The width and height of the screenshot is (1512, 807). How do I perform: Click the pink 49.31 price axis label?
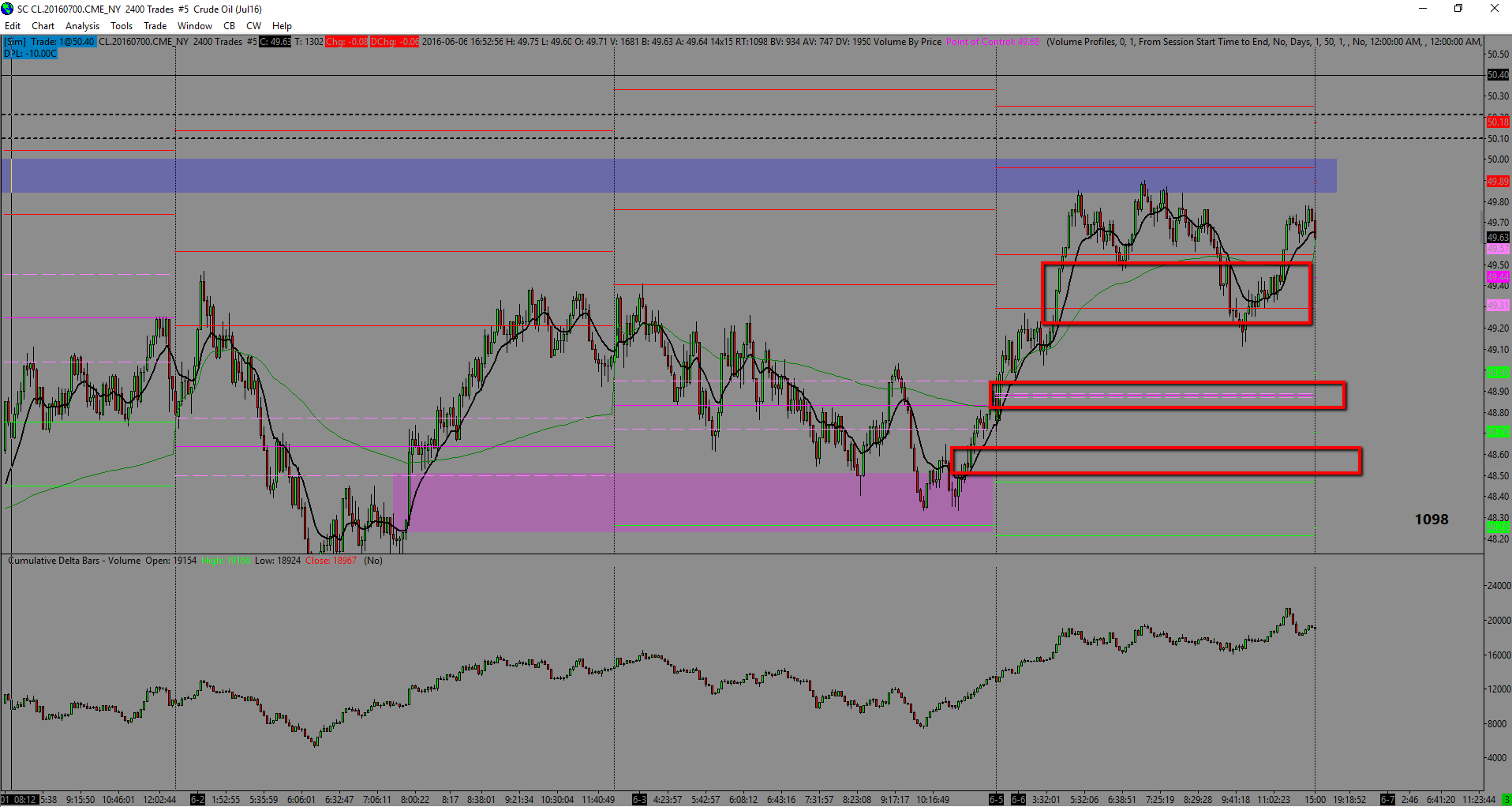pos(1498,306)
